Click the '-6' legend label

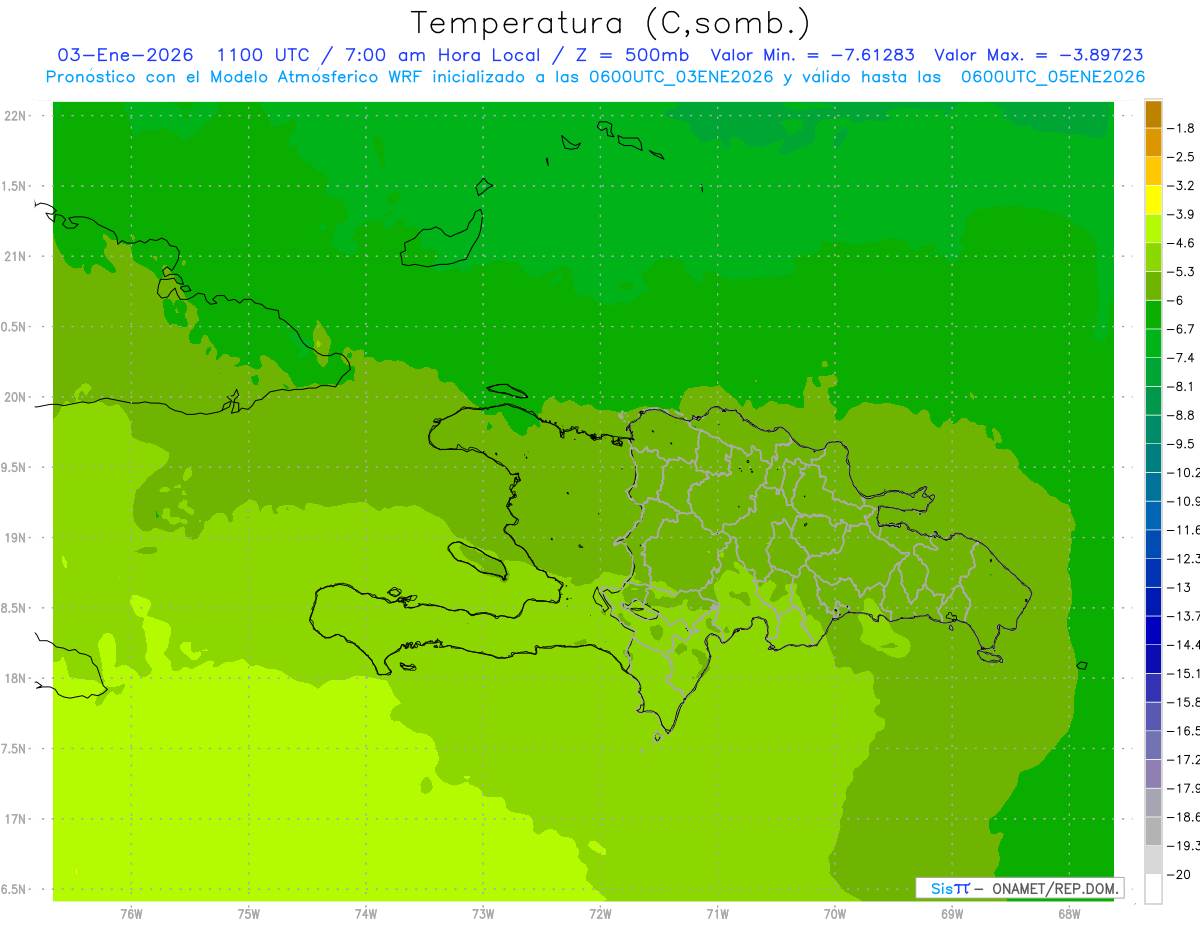(x=1176, y=300)
